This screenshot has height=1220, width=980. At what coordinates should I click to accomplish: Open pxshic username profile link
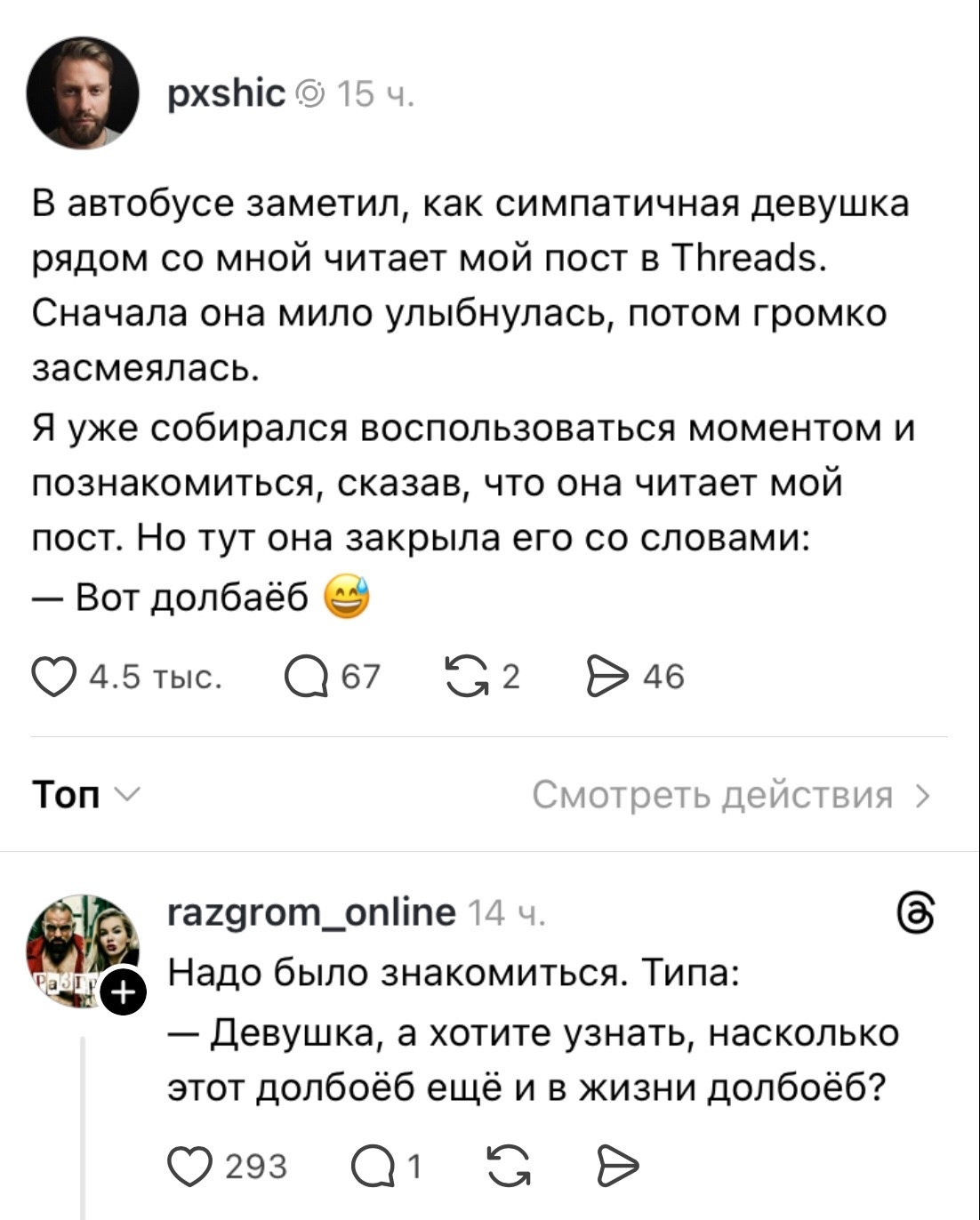coord(227,92)
